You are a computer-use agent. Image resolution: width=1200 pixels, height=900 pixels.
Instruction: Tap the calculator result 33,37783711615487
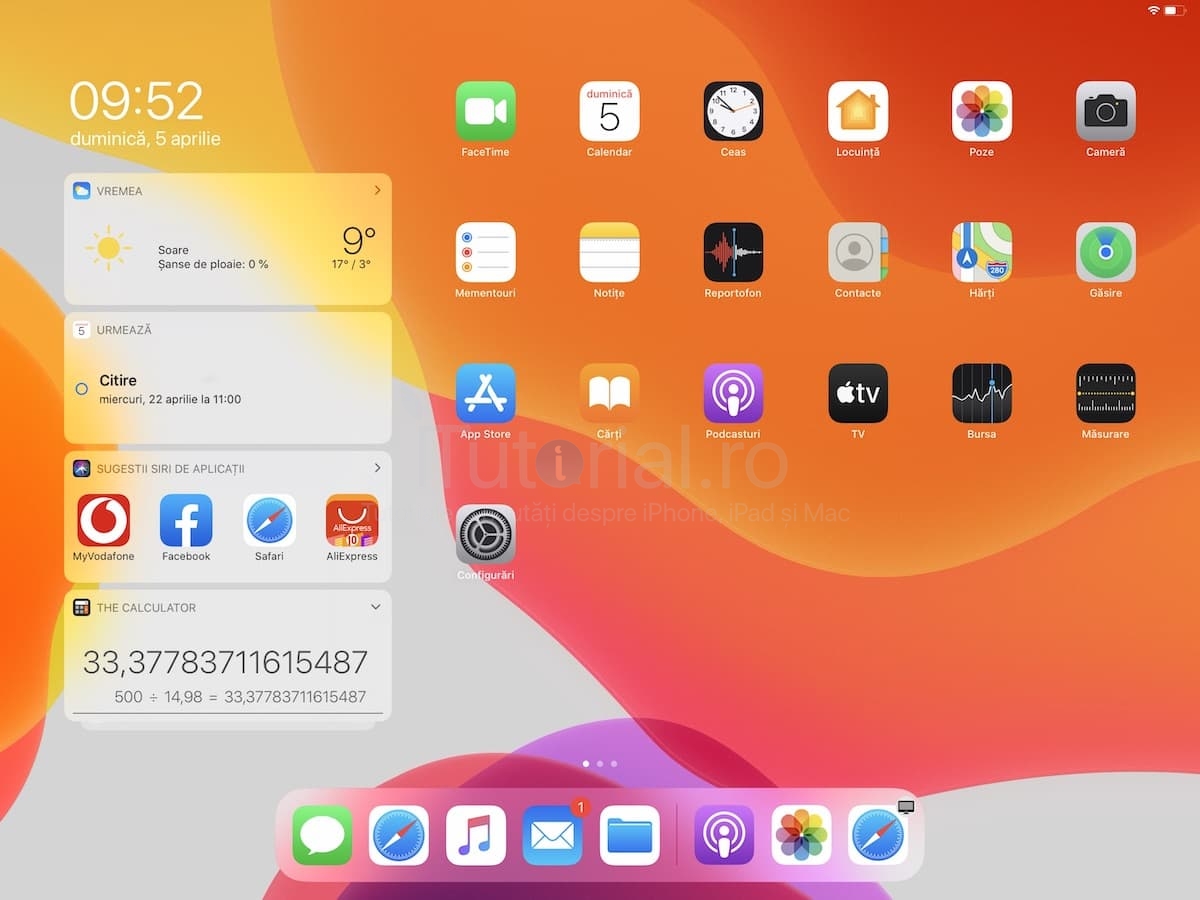tap(225, 662)
